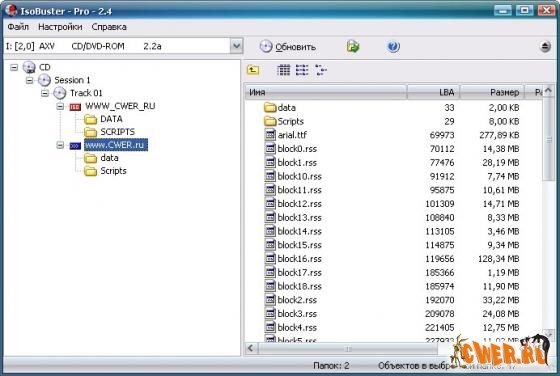
Task: Select the block1.rss file icon
Action: (271, 162)
